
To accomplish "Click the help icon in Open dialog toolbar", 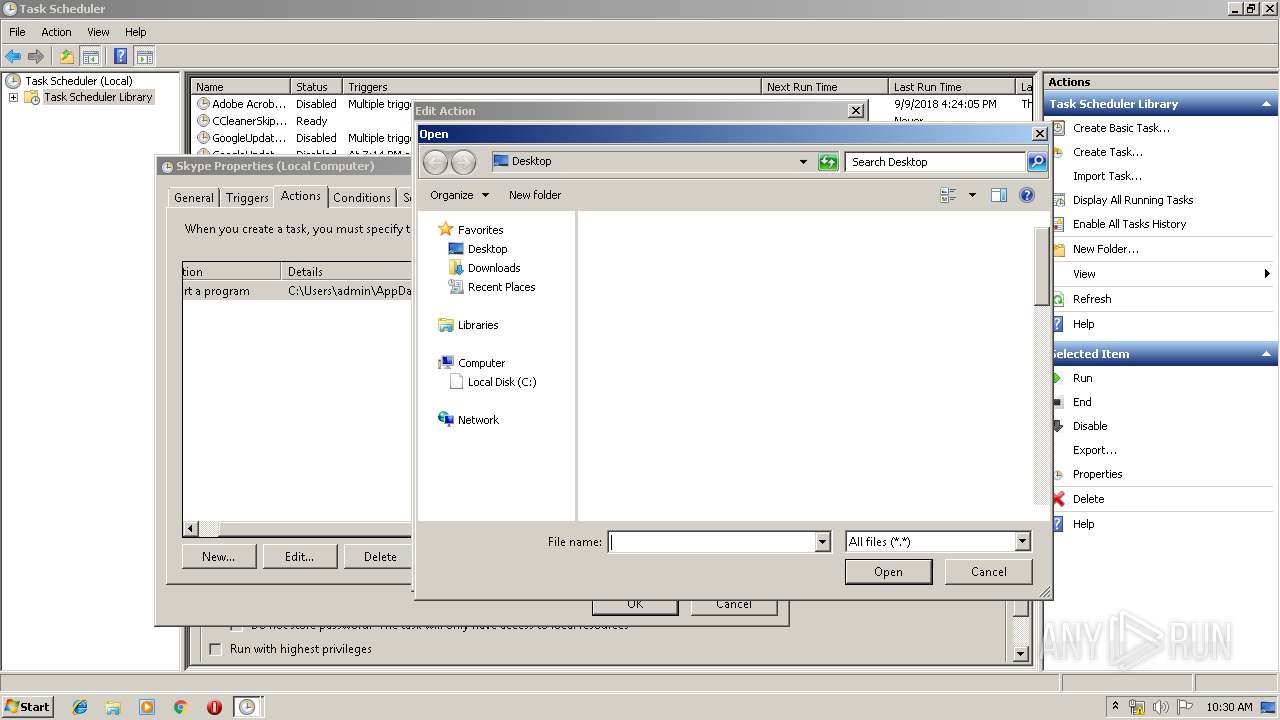I will [x=1026, y=195].
